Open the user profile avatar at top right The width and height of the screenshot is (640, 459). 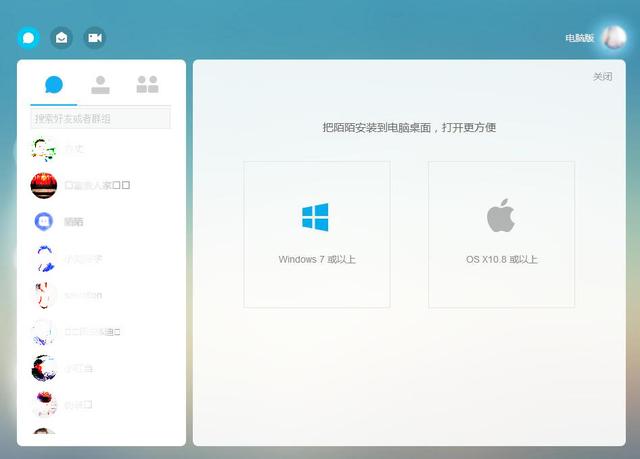coord(614,38)
